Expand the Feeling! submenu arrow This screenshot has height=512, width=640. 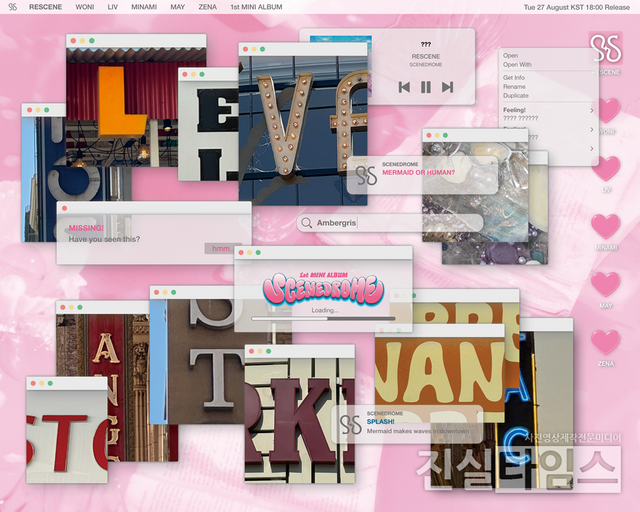(592, 110)
